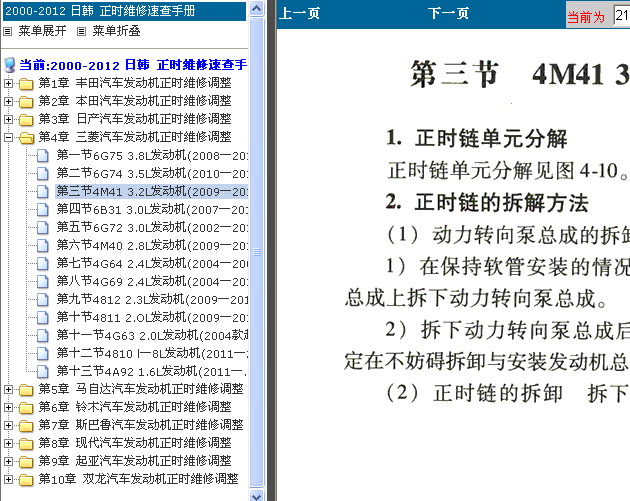
Task: Click page icon of 第五节6G72 3.0L
Action: tap(43, 228)
